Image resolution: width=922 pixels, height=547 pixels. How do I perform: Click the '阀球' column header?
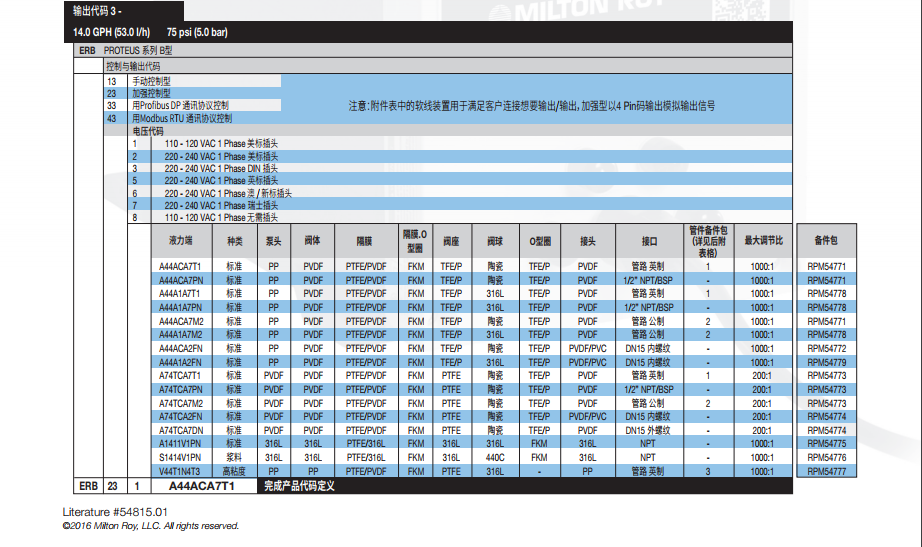pyautogui.click(x=495, y=241)
